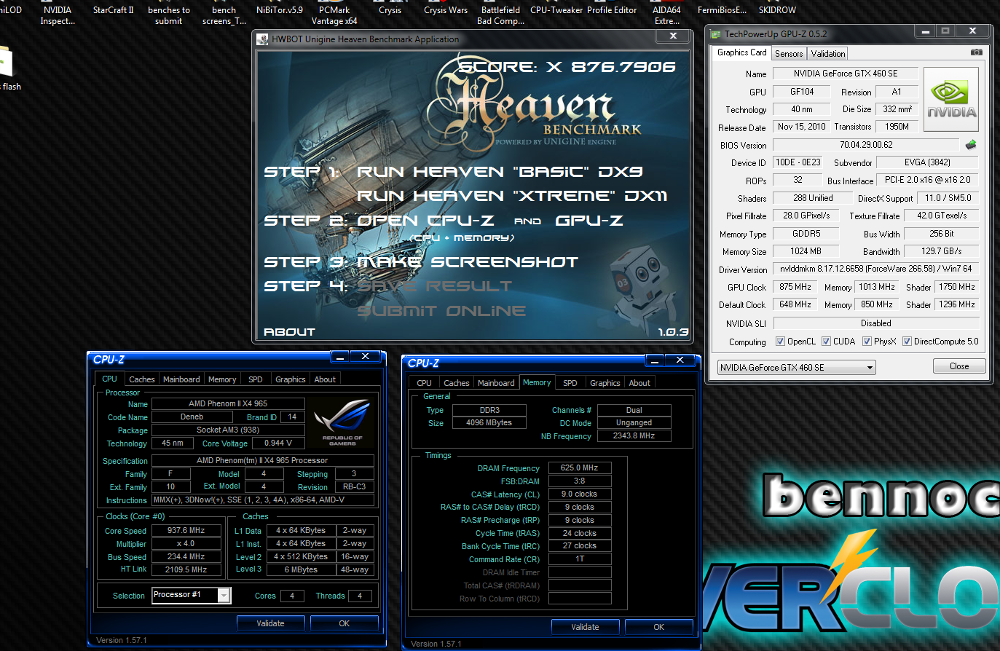Click DRAM Frequency 625.0 MHz value

pyautogui.click(x=579, y=467)
